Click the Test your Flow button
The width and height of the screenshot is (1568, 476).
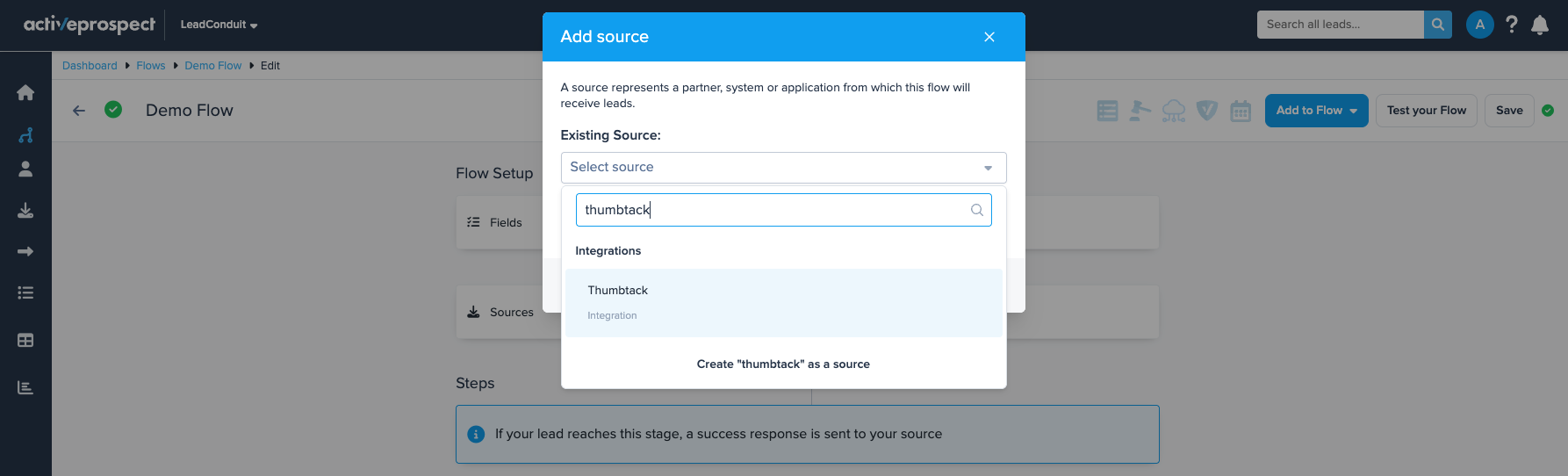1426,111
